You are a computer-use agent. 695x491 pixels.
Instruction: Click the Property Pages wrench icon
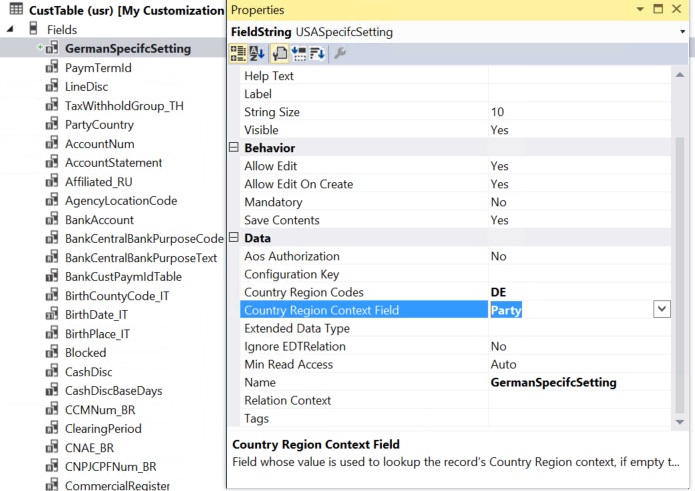pos(340,53)
